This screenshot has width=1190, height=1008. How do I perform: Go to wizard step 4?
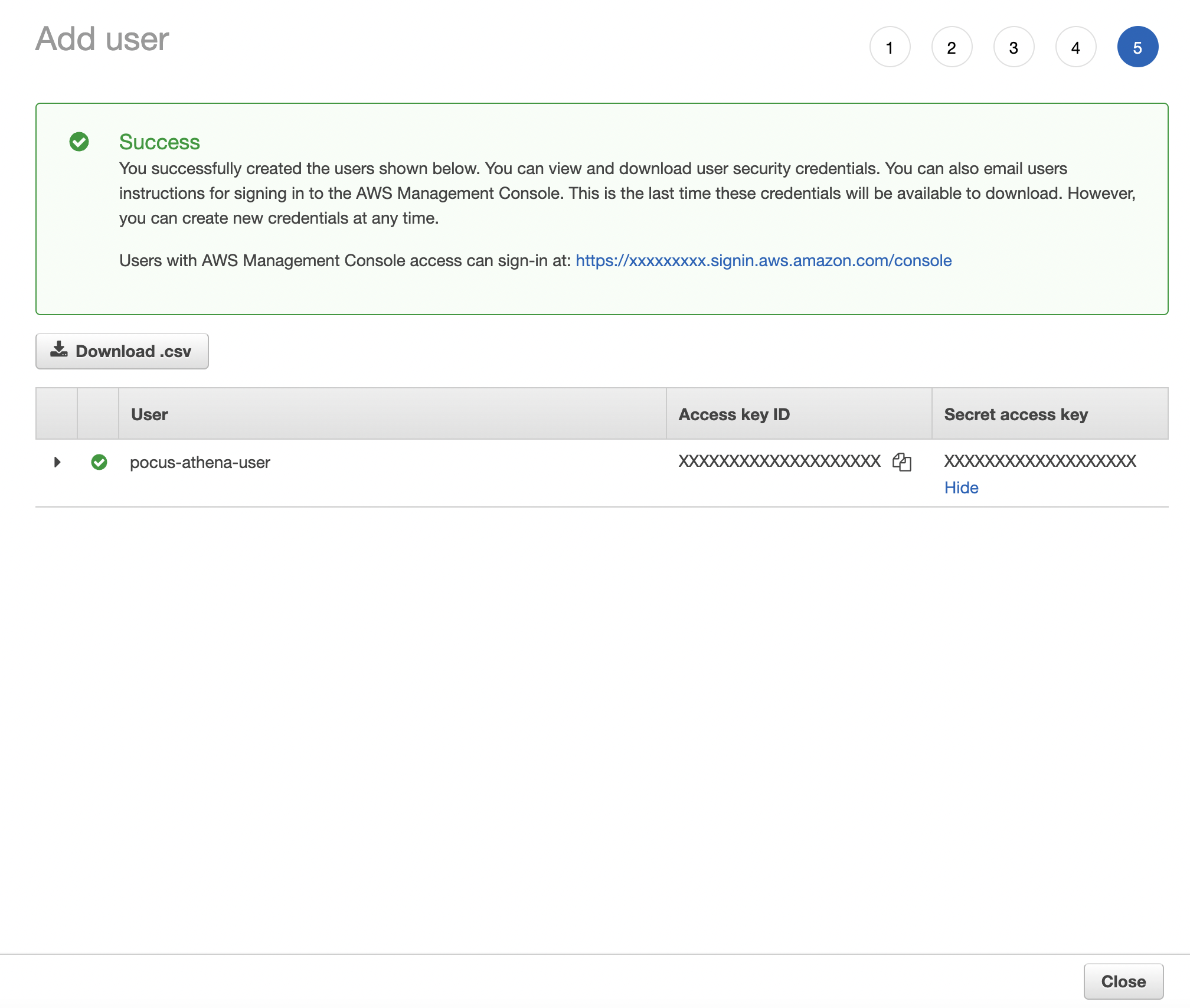pos(1075,47)
